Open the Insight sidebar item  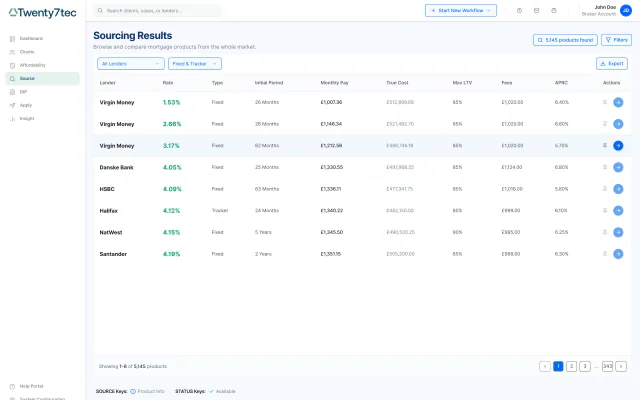42,118
